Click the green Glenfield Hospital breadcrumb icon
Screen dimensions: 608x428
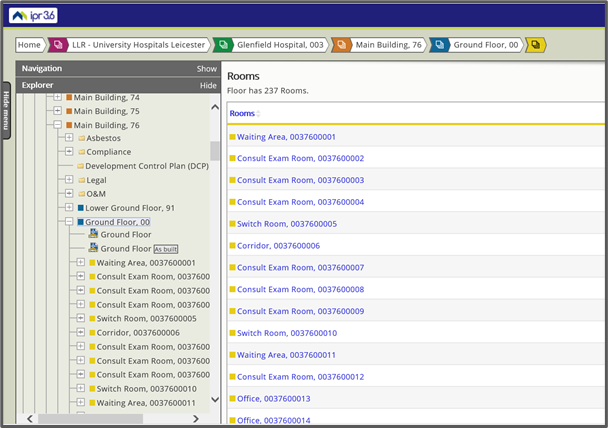click(223, 45)
